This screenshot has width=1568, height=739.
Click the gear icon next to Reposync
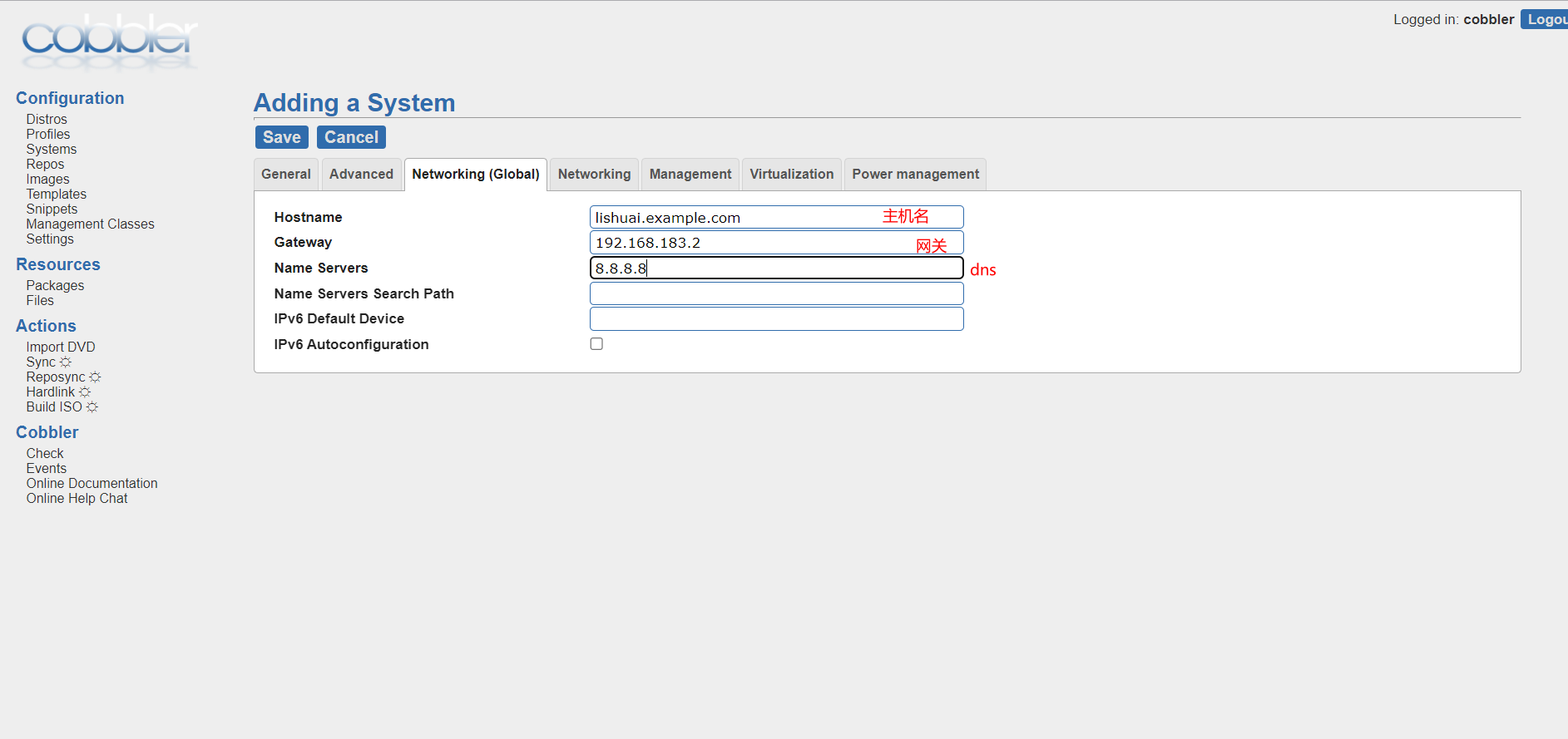pos(95,377)
